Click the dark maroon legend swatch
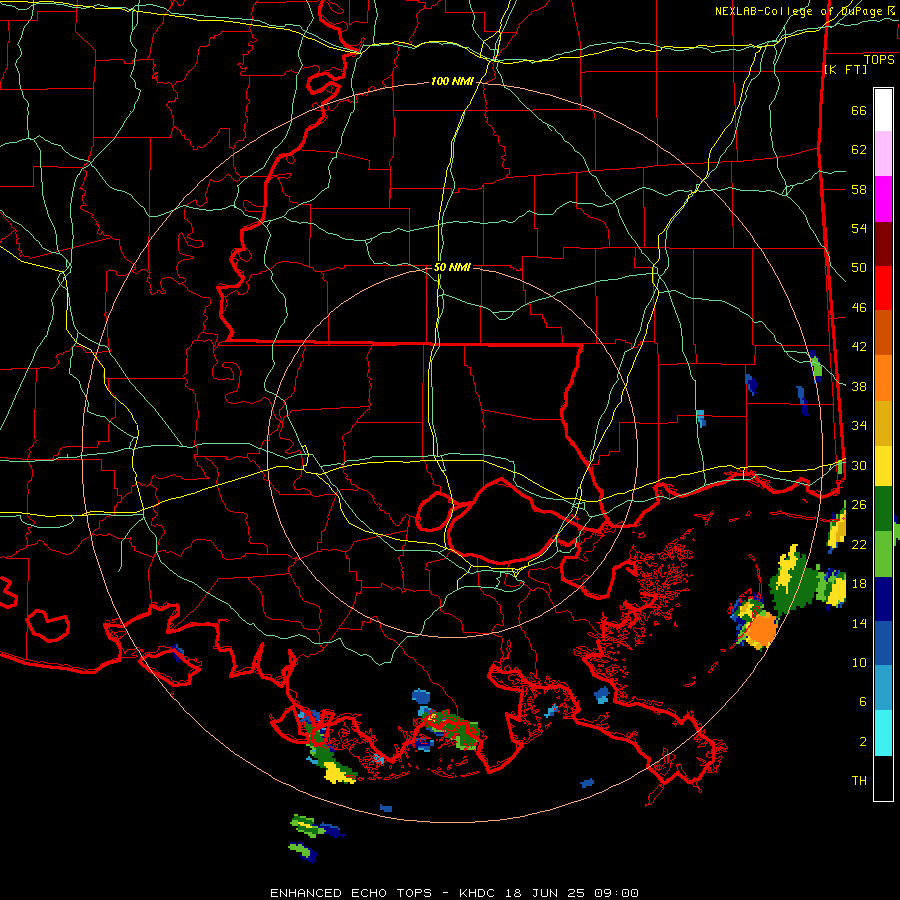 pyautogui.click(x=883, y=244)
